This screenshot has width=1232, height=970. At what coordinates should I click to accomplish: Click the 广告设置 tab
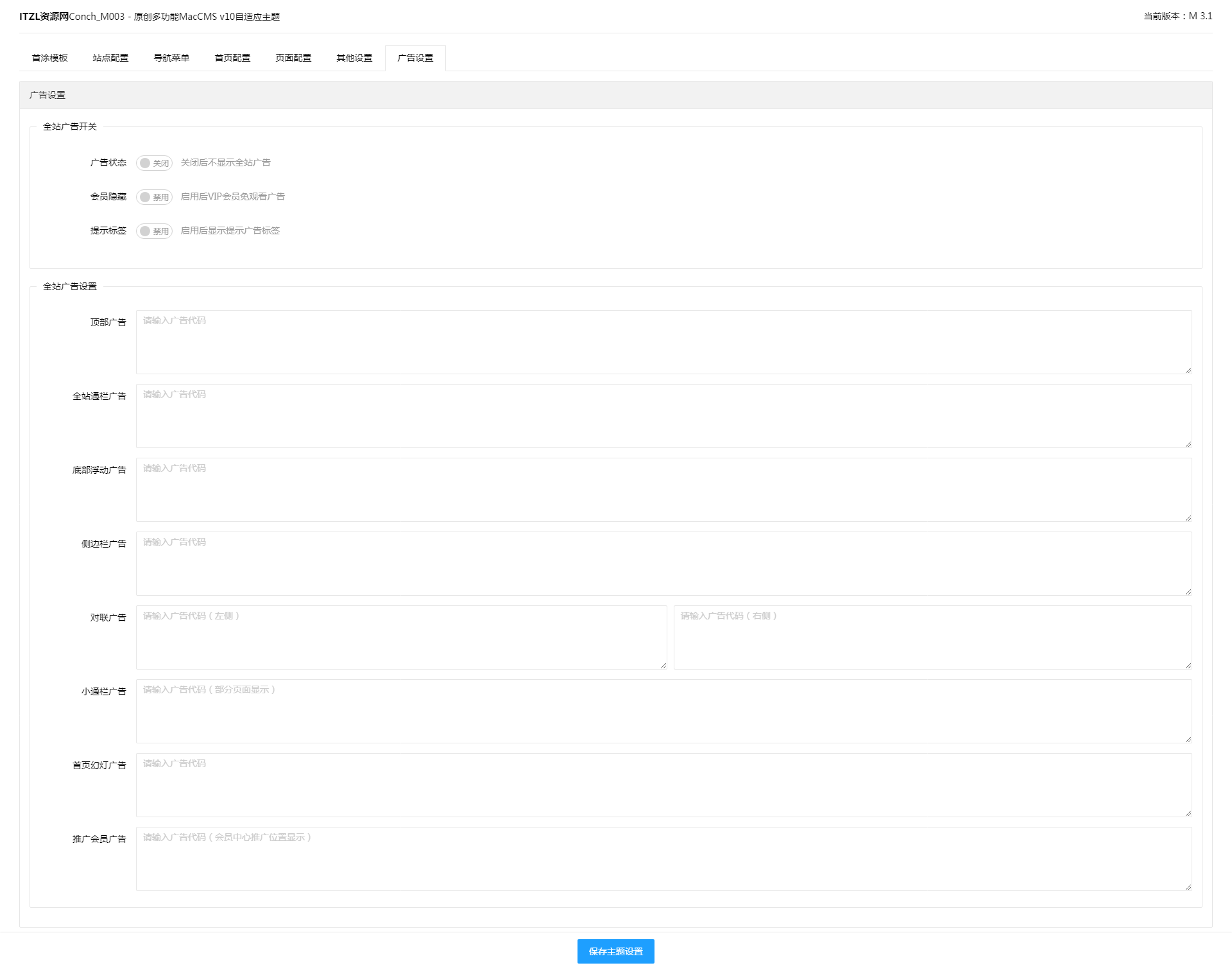[415, 58]
